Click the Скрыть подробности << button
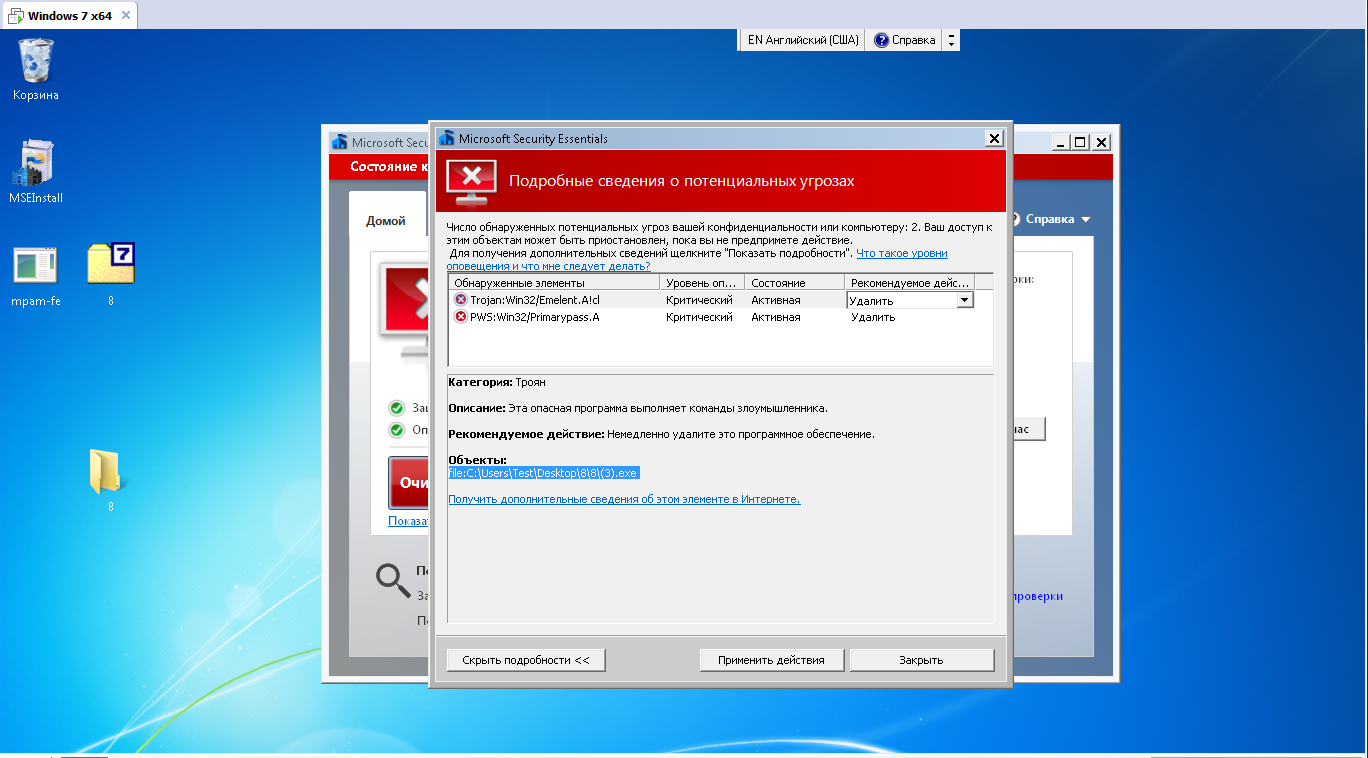The width and height of the screenshot is (1368, 758). coord(526,660)
